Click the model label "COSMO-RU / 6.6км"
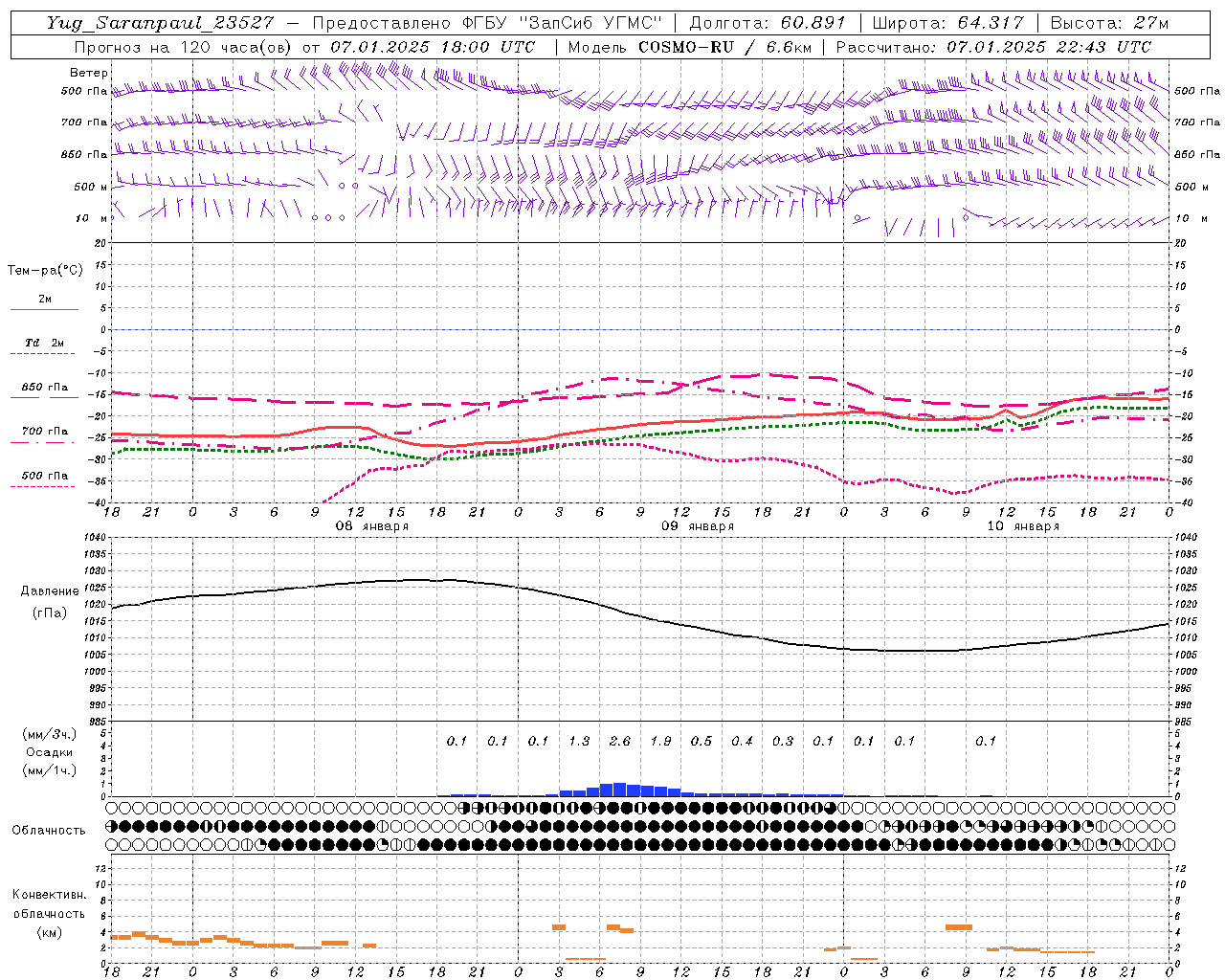 (724, 47)
